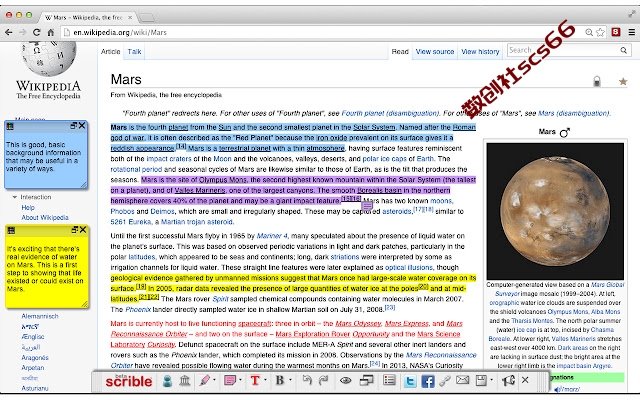Open text color dropdown arrow
Image resolution: width=640 pixels, height=400 pixels.
(x=265, y=380)
